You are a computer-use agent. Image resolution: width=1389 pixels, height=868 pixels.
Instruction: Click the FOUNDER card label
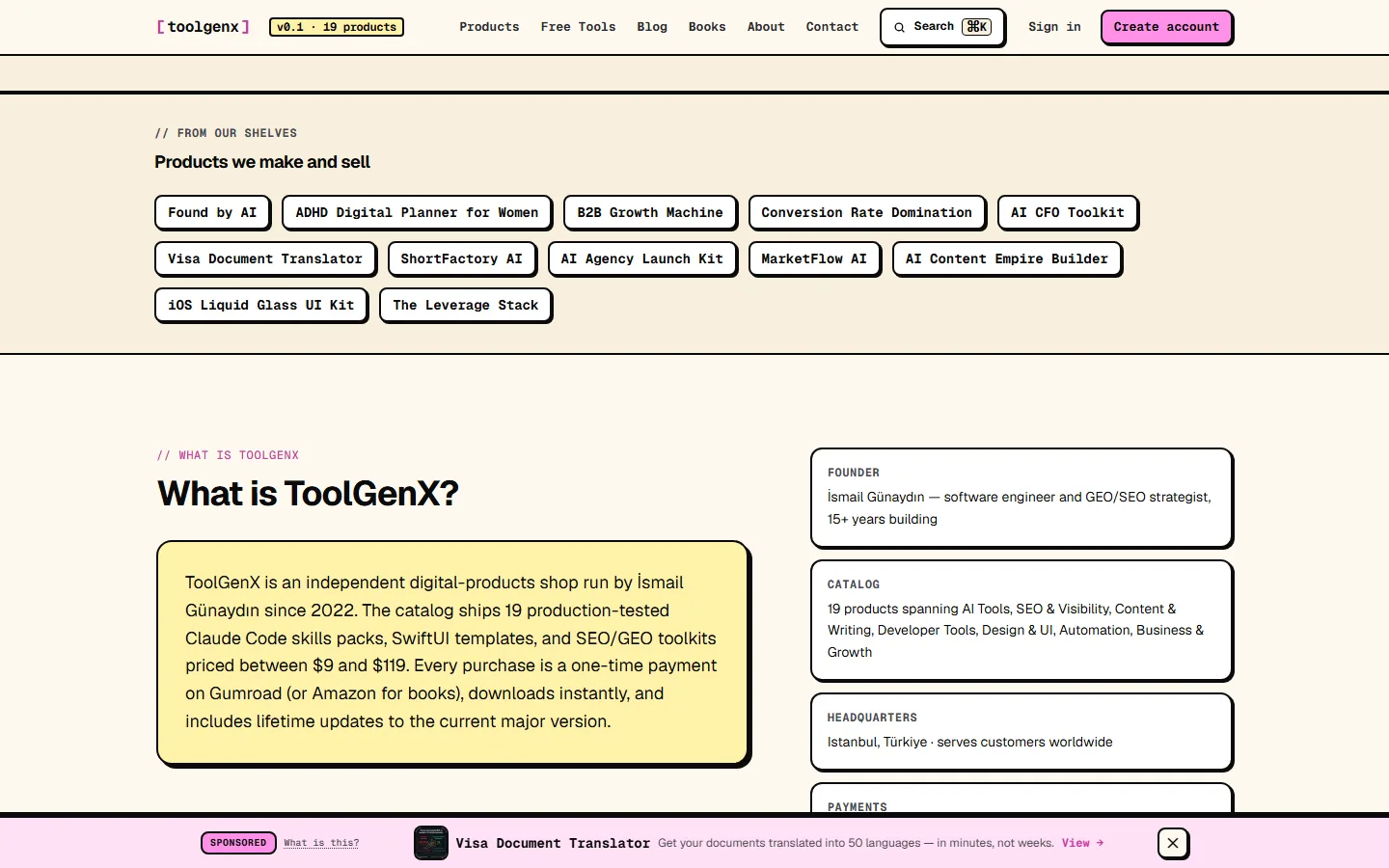854,473
